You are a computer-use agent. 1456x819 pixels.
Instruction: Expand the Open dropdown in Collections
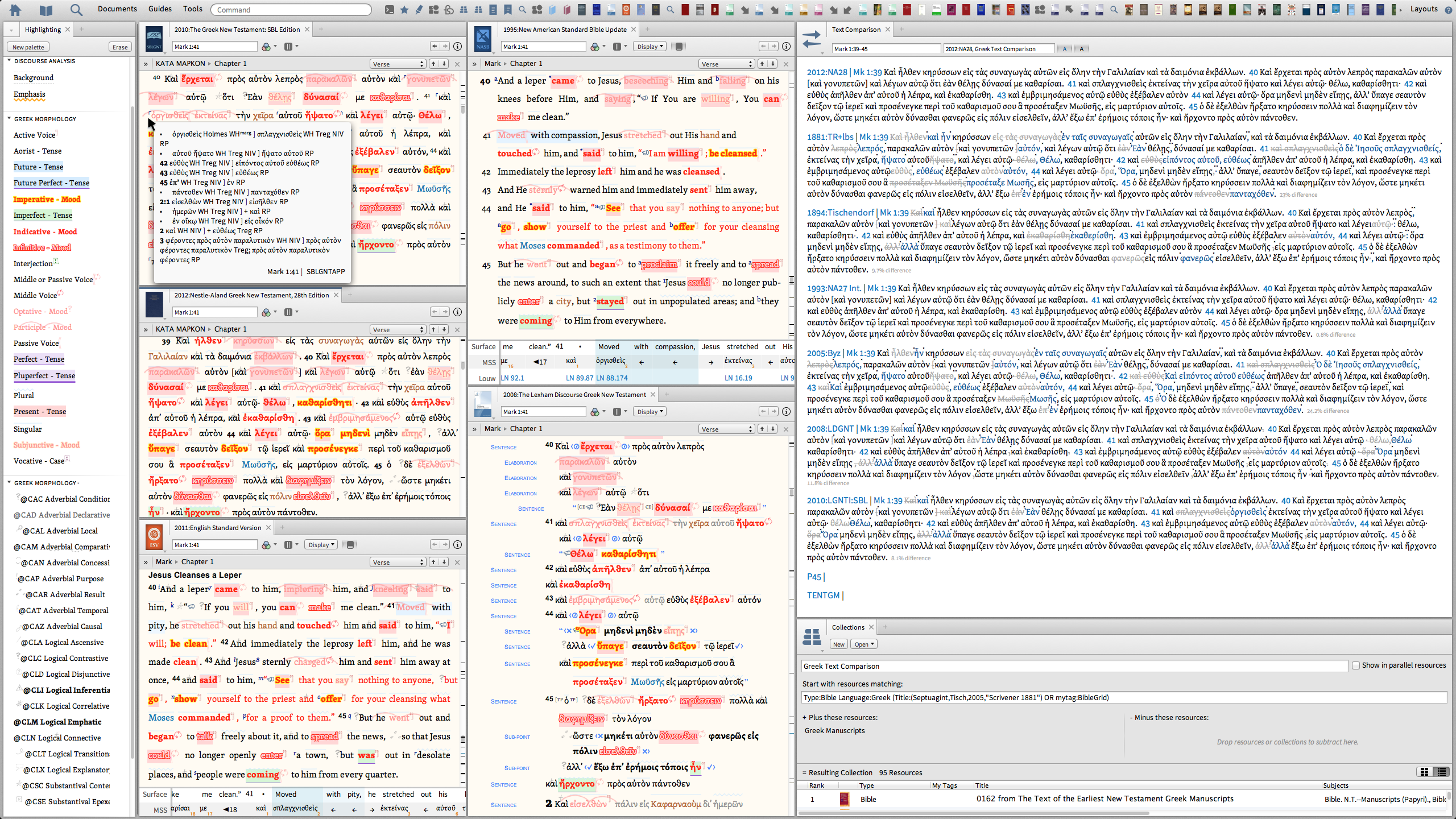point(864,644)
